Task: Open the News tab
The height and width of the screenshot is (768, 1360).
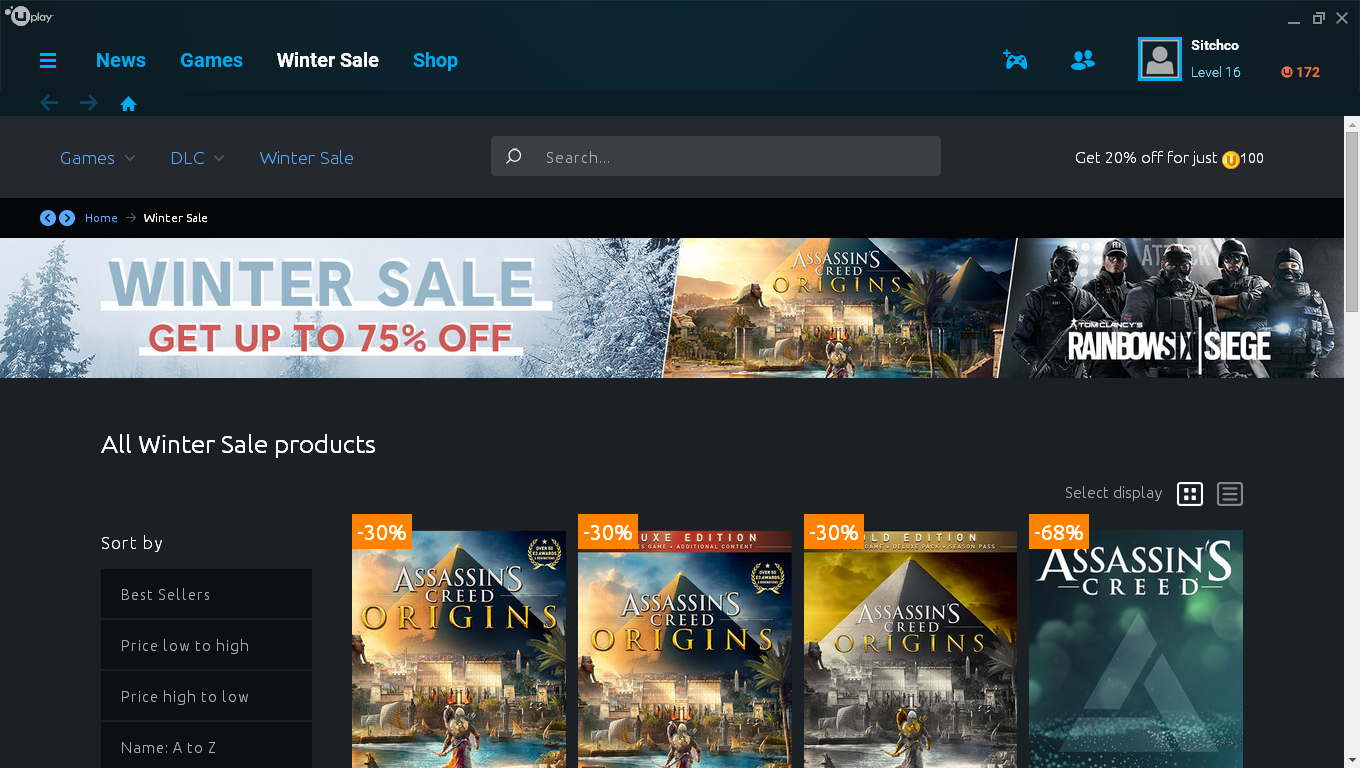Action: pos(121,60)
